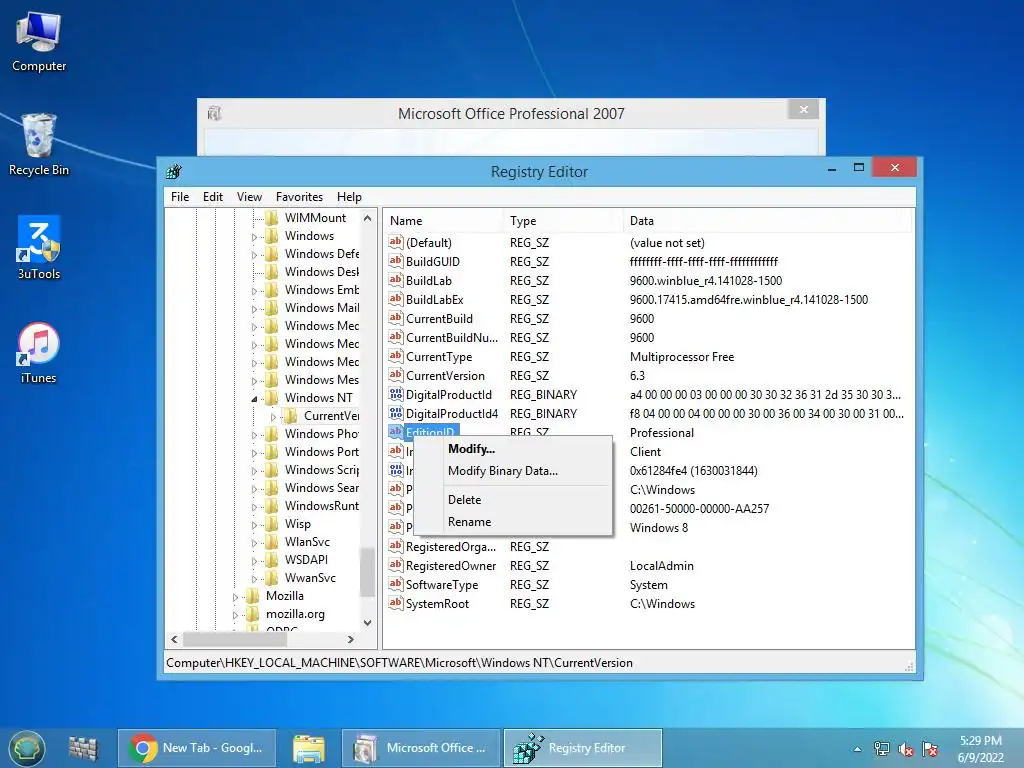Open the File menu
1024x768 pixels.
click(180, 197)
